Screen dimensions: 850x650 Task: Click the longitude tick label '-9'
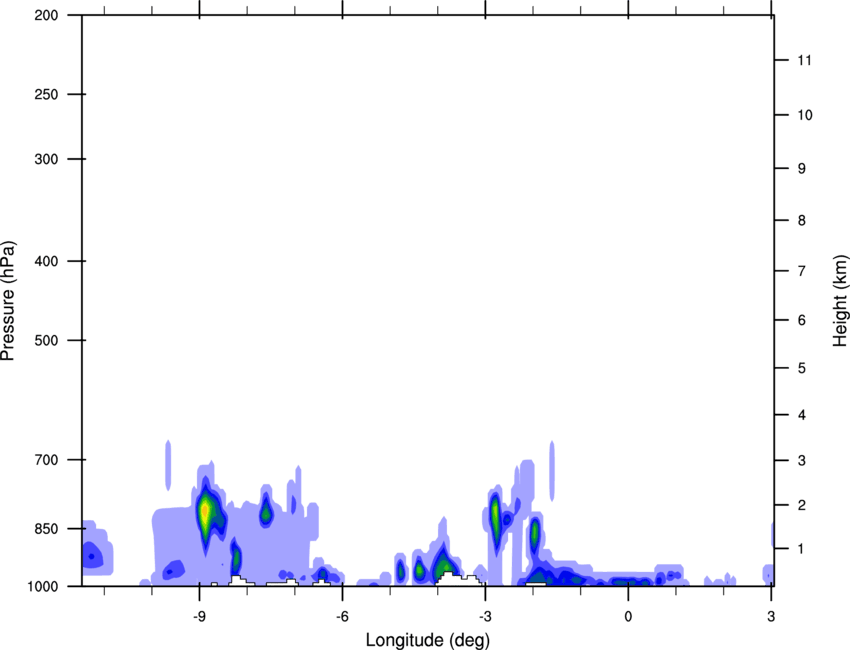[x=199, y=616]
